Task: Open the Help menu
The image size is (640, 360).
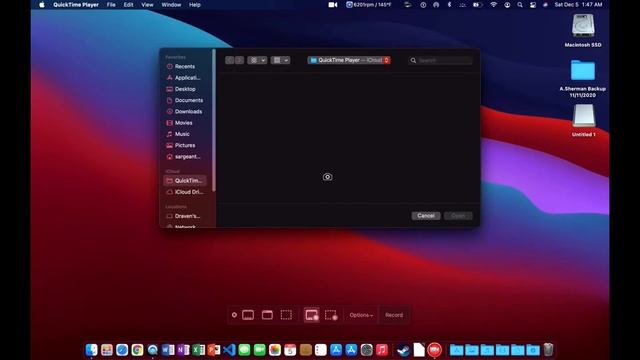Action: click(x=195, y=5)
